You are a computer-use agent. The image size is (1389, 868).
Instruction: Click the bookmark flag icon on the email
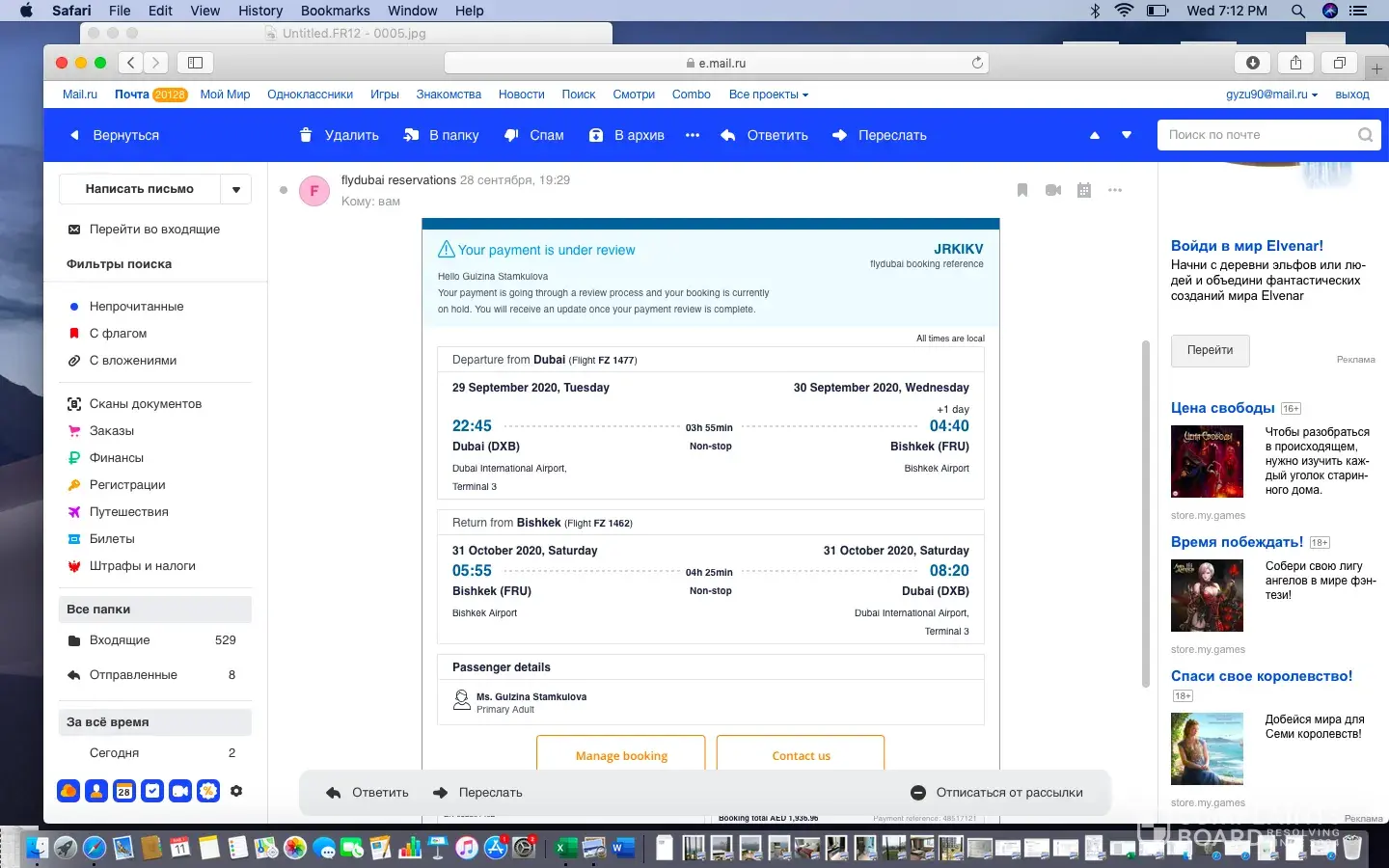pos(1022,190)
